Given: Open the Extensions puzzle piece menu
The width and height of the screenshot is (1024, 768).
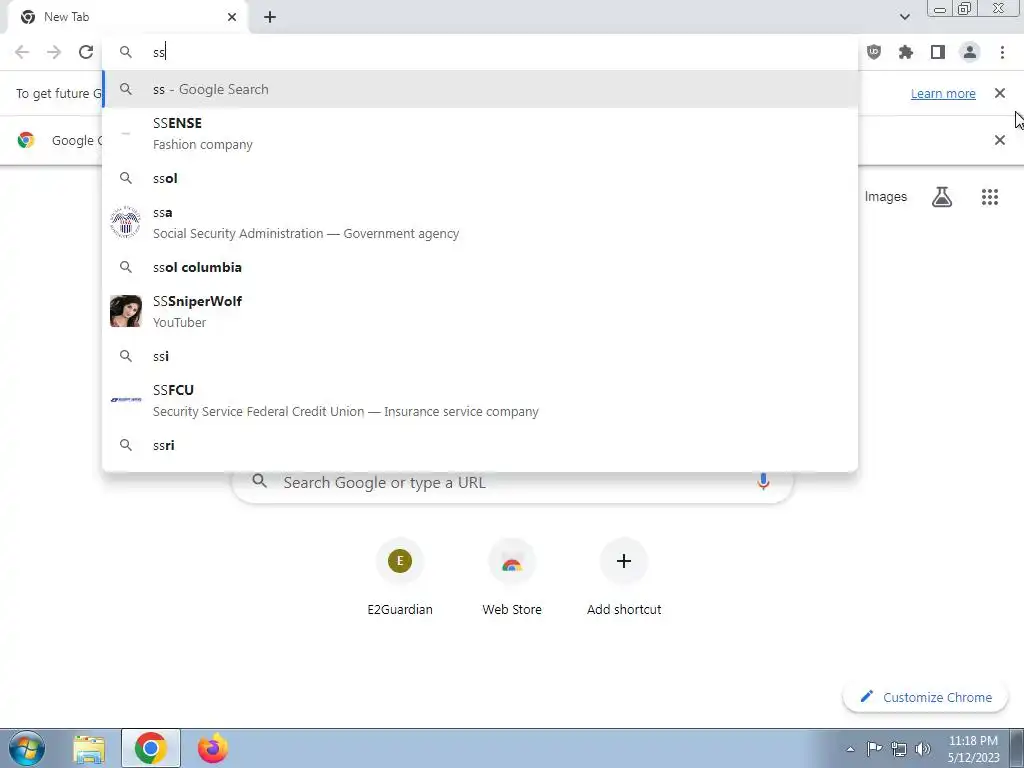Looking at the screenshot, I should click(906, 52).
